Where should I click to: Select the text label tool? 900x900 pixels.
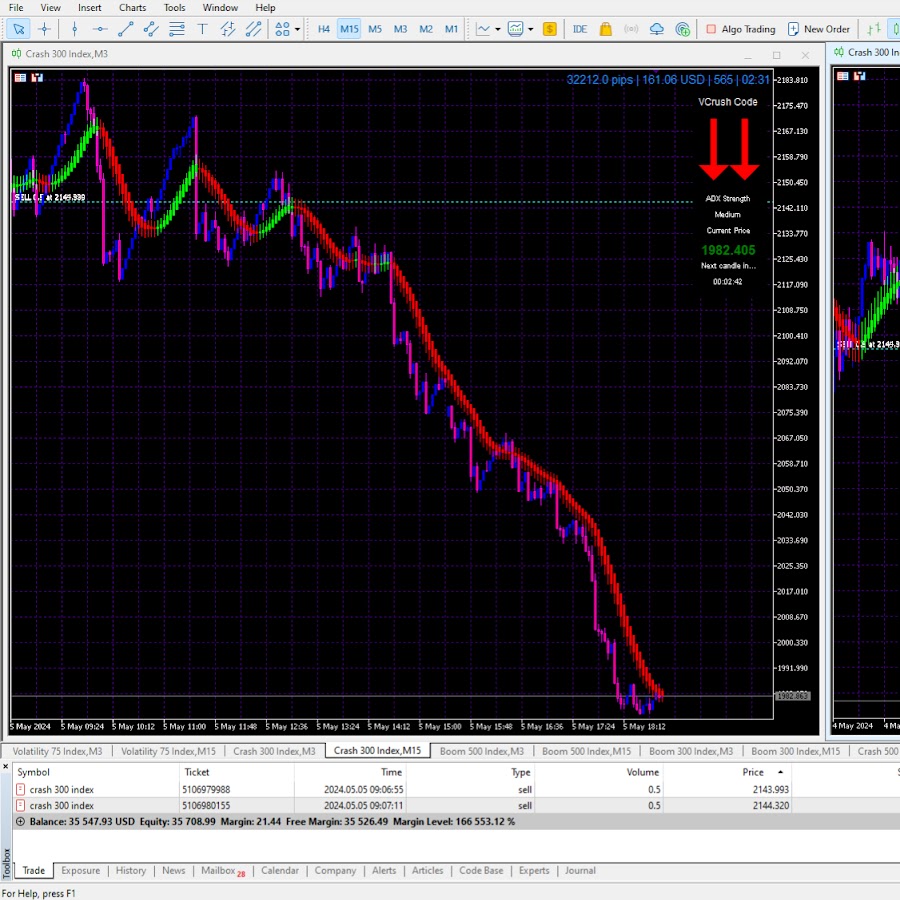click(x=204, y=29)
